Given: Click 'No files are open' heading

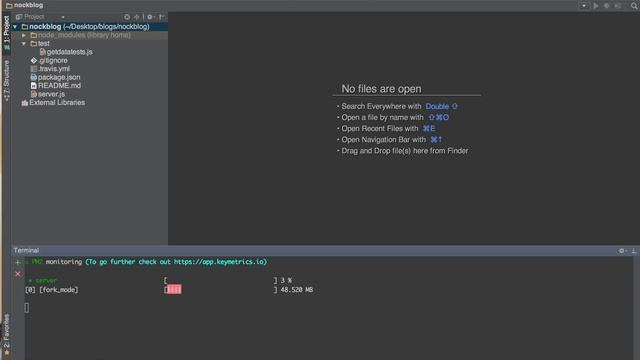Looking at the screenshot, I should click(381, 89).
